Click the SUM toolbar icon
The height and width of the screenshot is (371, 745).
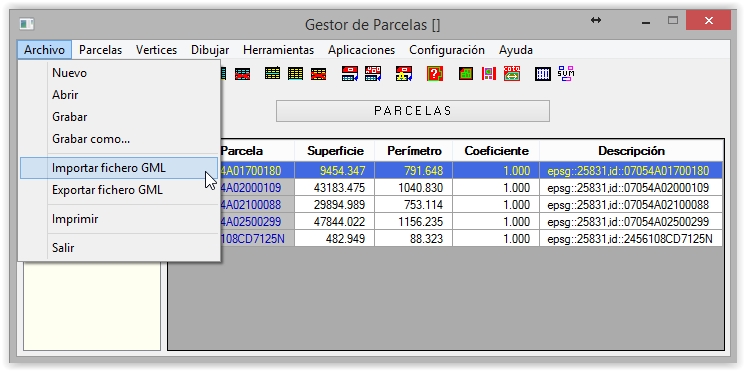click(x=565, y=73)
